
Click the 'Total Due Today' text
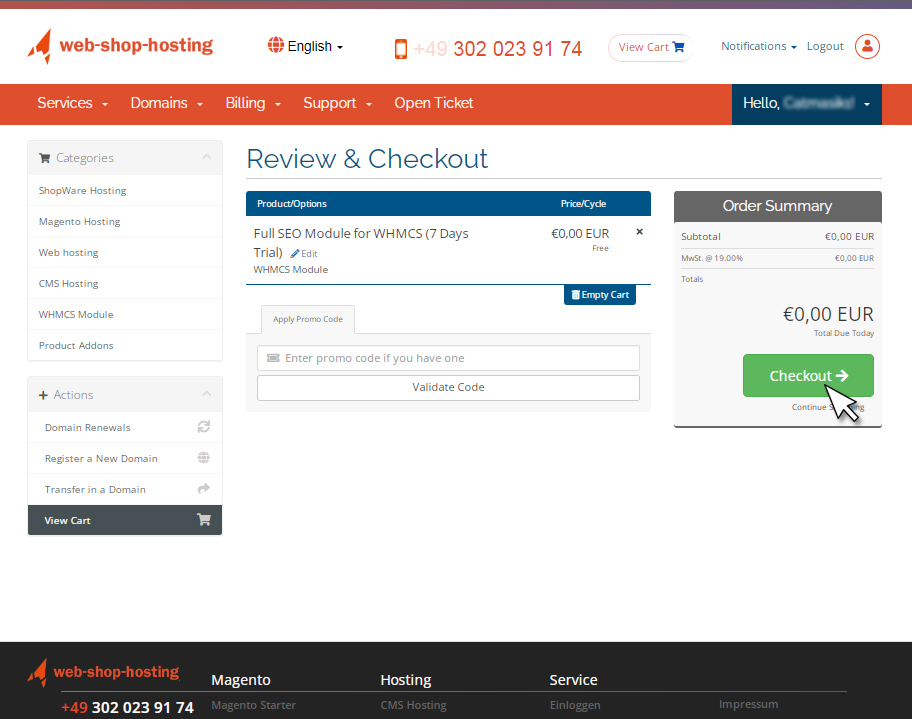pyautogui.click(x=843, y=333)
